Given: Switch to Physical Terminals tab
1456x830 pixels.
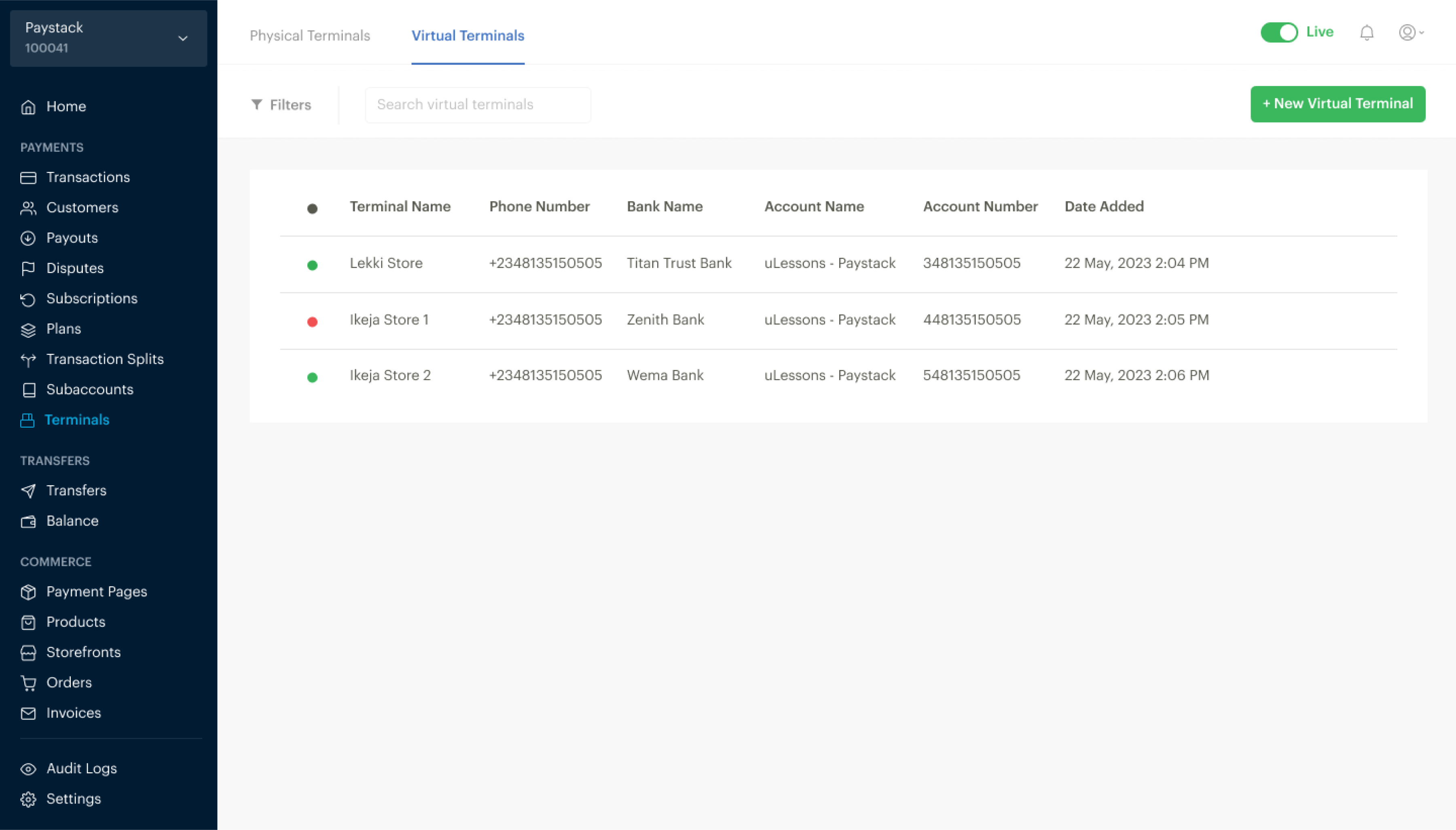Looking at the screenshot, I should click(x=310, y=35).
